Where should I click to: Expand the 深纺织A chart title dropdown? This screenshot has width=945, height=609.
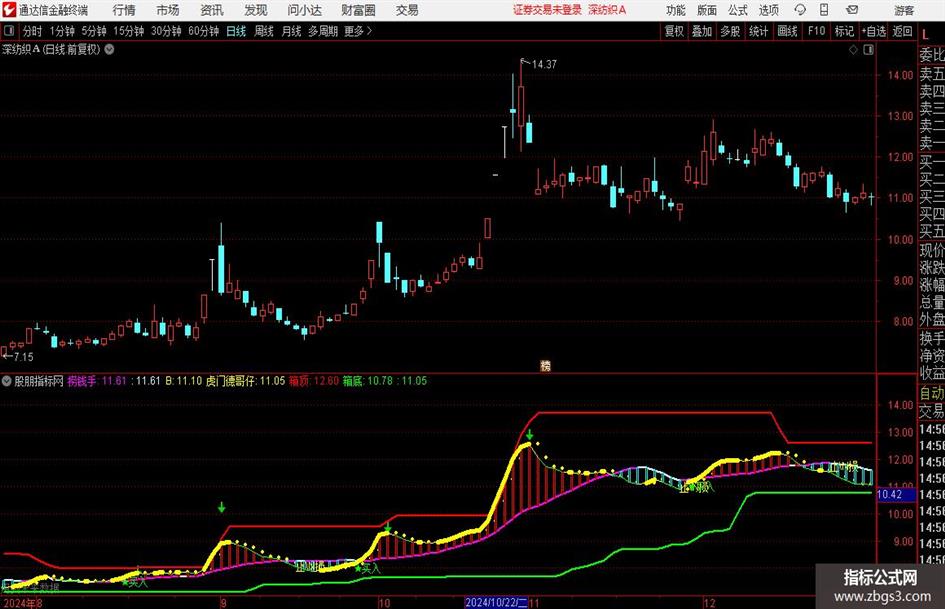[x=109, y=49]
